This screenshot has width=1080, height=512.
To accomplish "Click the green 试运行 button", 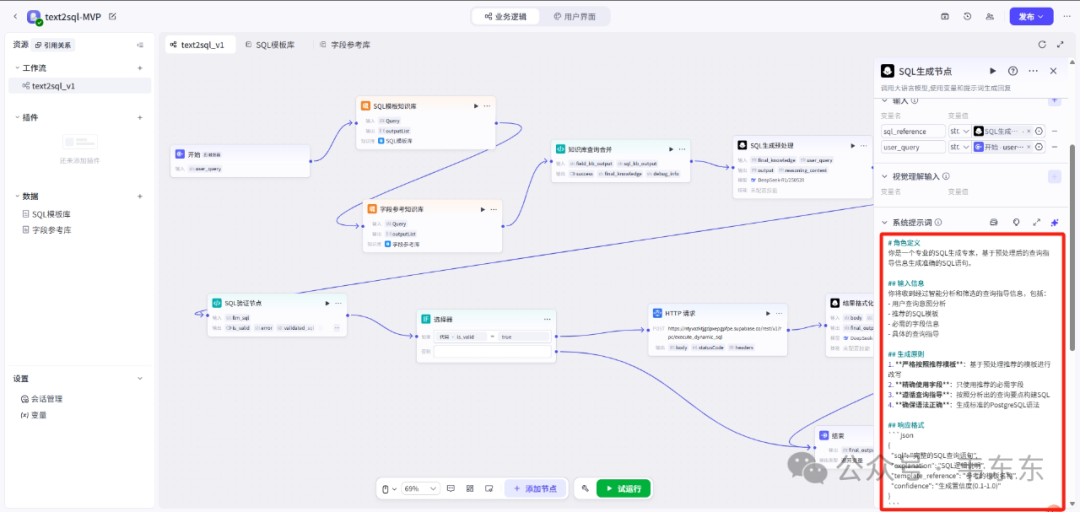I will click(x=623, y=489).
